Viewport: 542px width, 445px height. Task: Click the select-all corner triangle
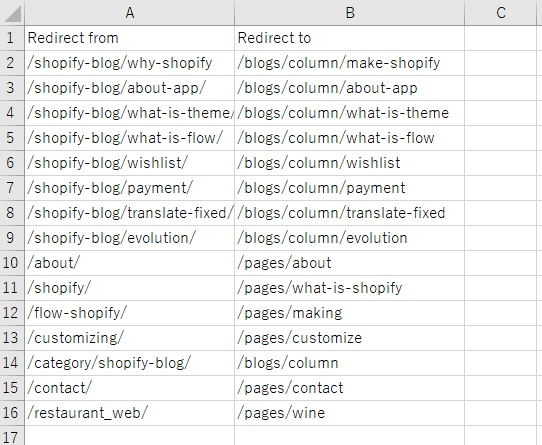pos(12,13)
